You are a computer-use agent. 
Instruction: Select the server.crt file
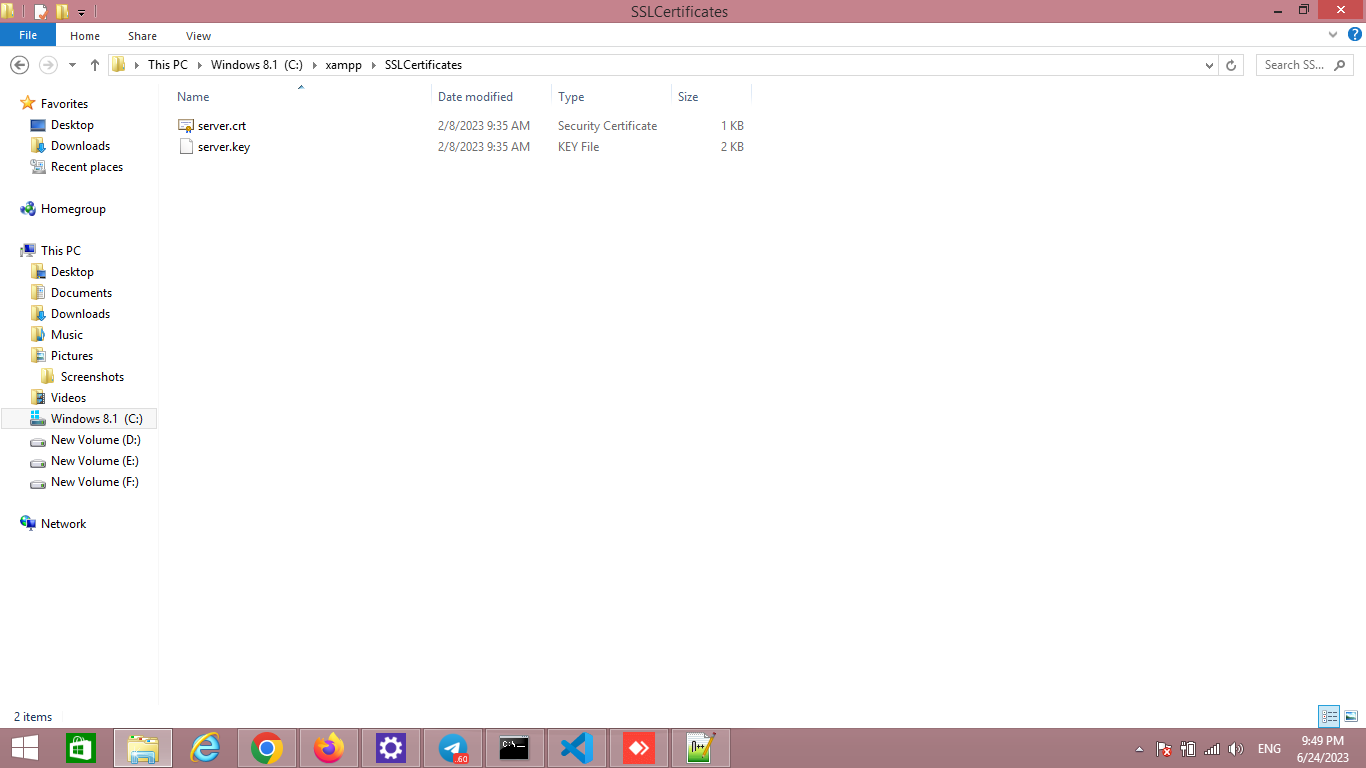click(x=222, y=126)
